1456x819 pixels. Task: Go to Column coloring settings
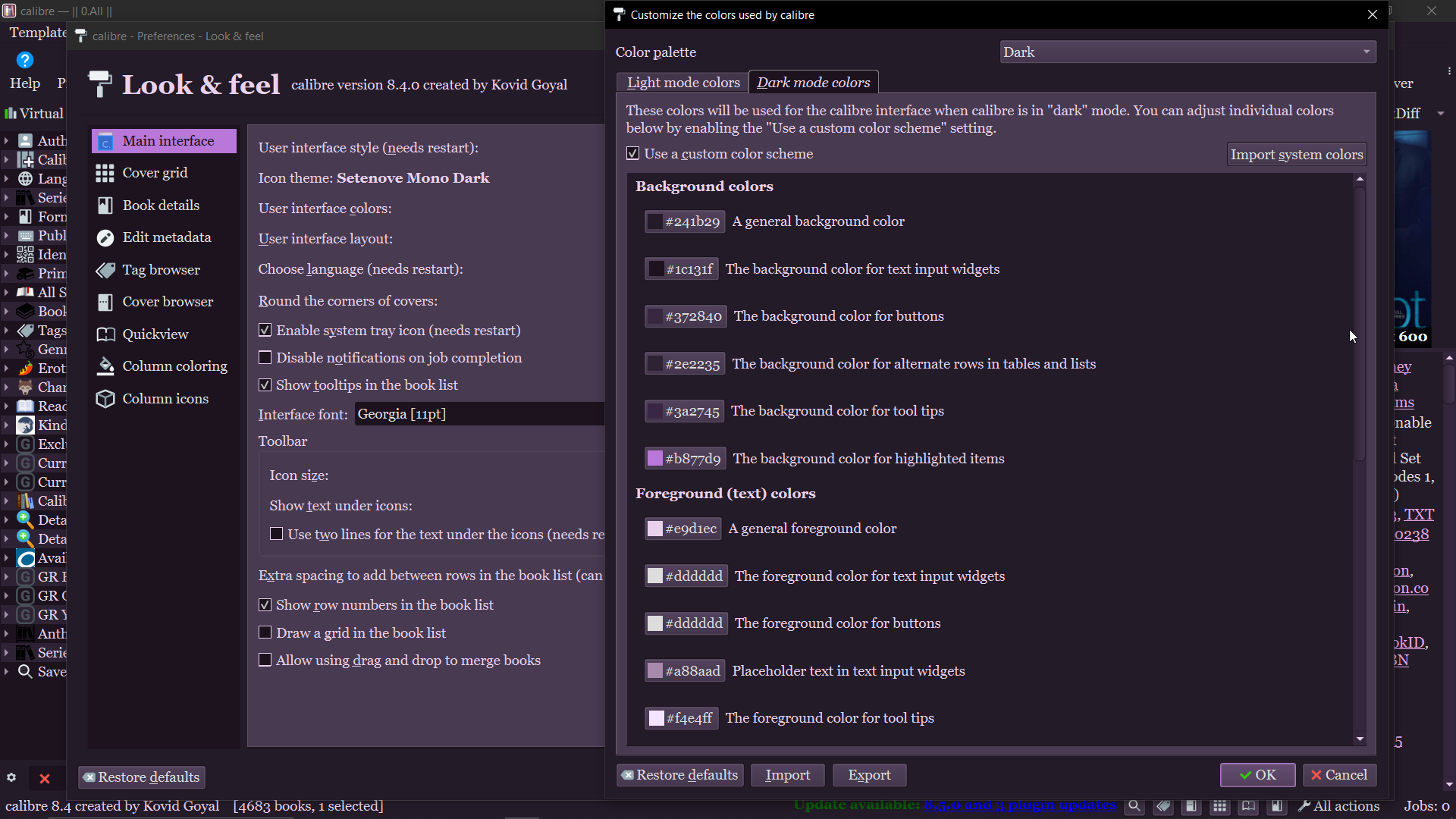pos(174,366)
